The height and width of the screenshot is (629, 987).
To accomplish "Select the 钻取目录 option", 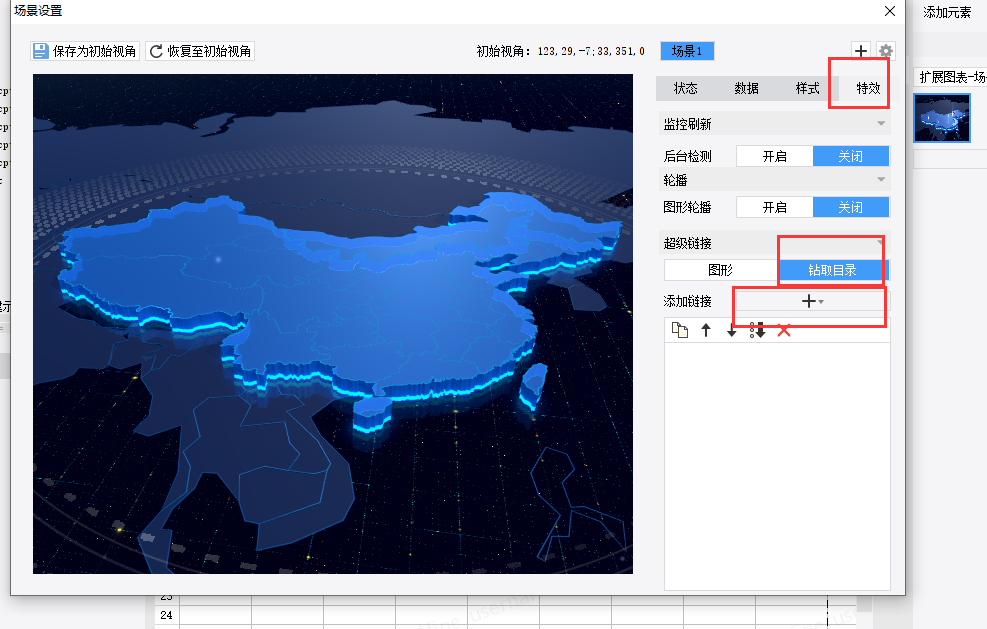I will click(833, 270).
